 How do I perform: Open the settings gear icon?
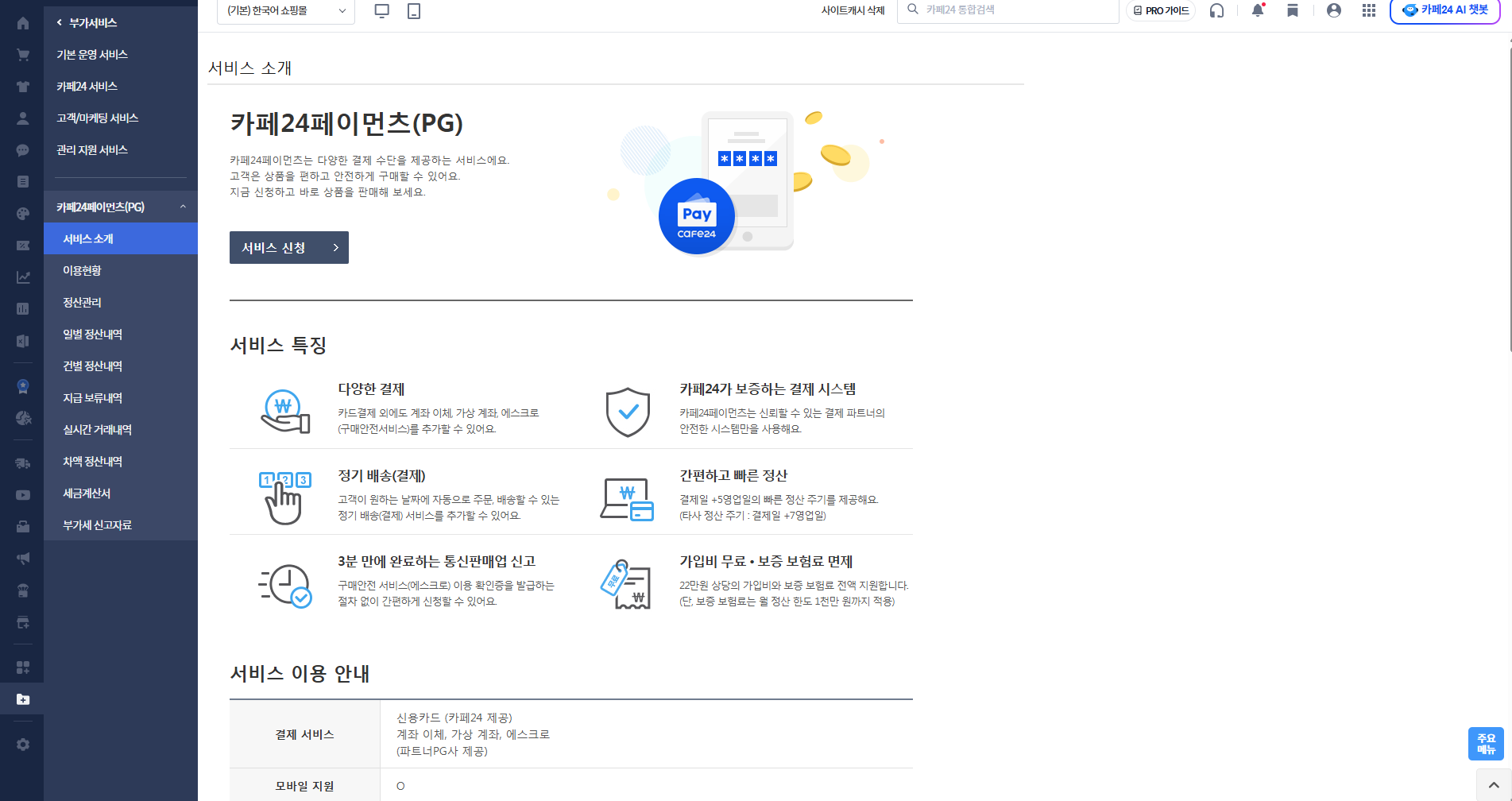click(x=22, y=745)
